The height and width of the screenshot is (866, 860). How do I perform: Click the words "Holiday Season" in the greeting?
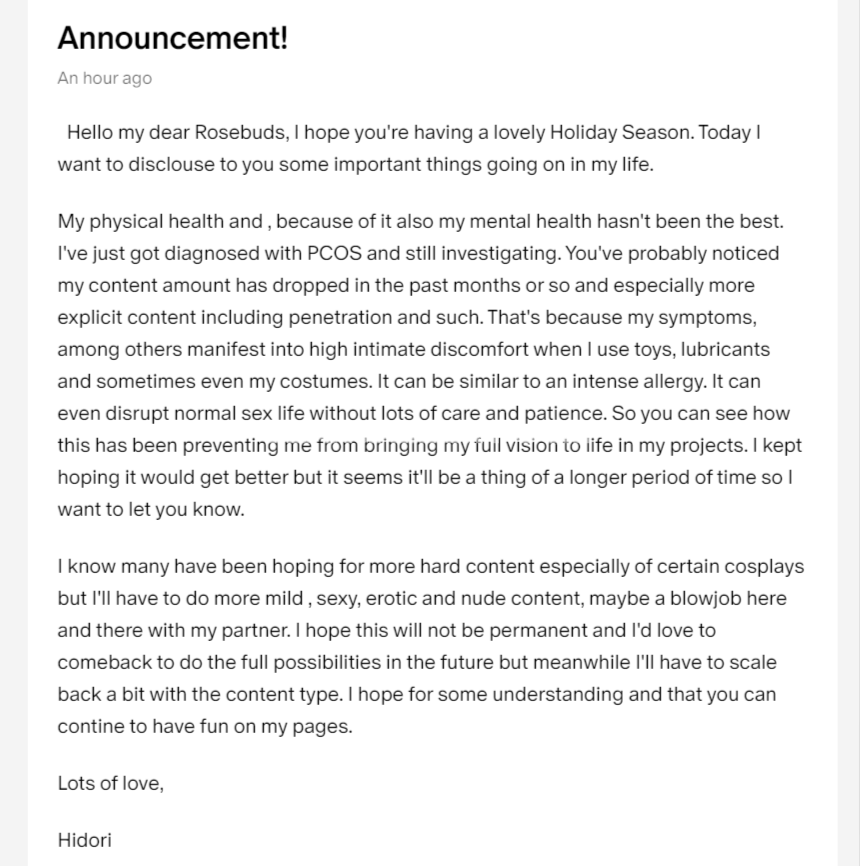tap(626, 133)
